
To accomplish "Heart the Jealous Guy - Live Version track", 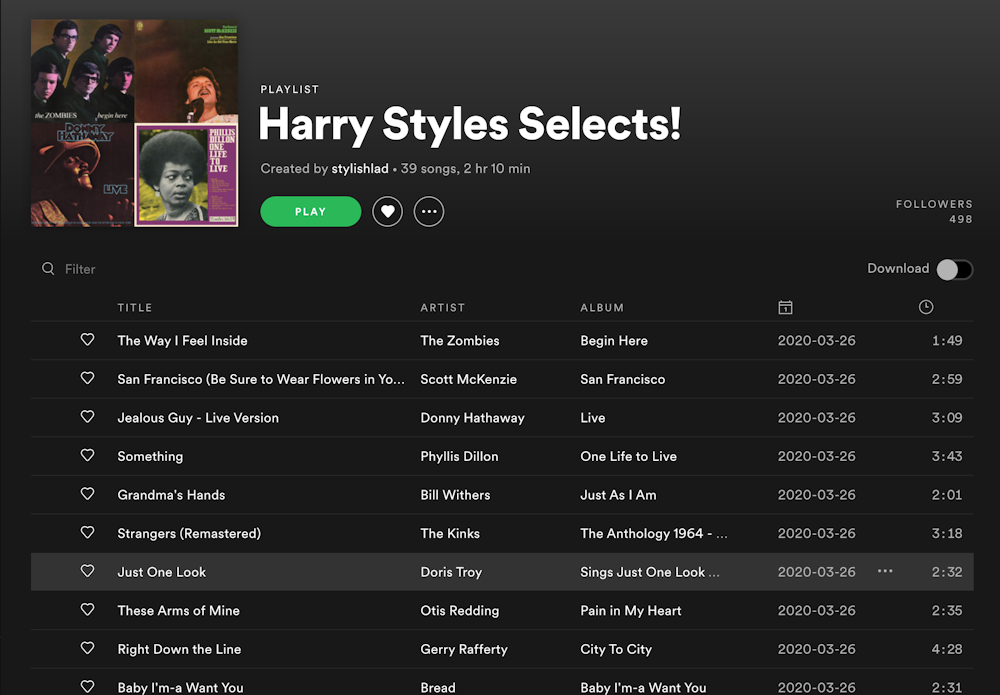I will click(x=87, y=417).
